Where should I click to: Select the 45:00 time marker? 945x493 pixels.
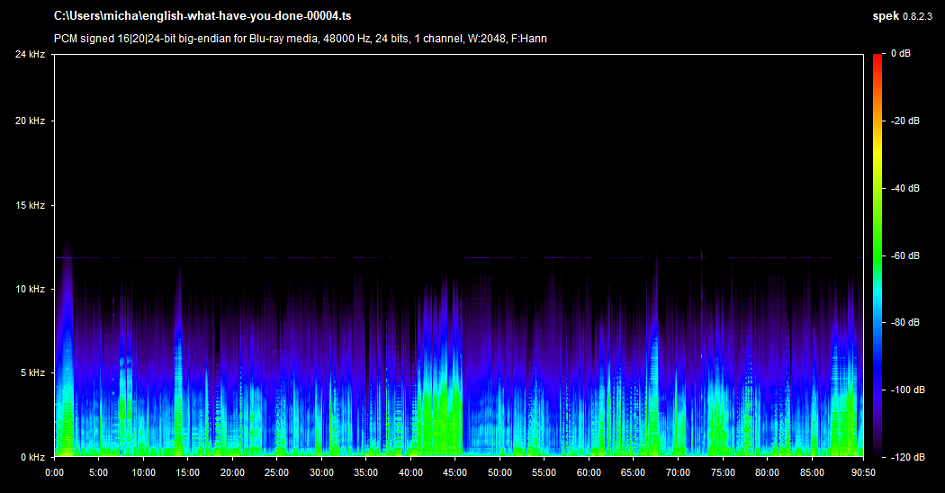pos(455,472)
